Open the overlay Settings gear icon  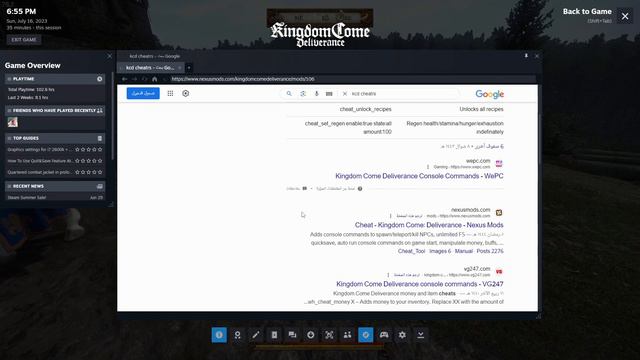pos(402,335)
